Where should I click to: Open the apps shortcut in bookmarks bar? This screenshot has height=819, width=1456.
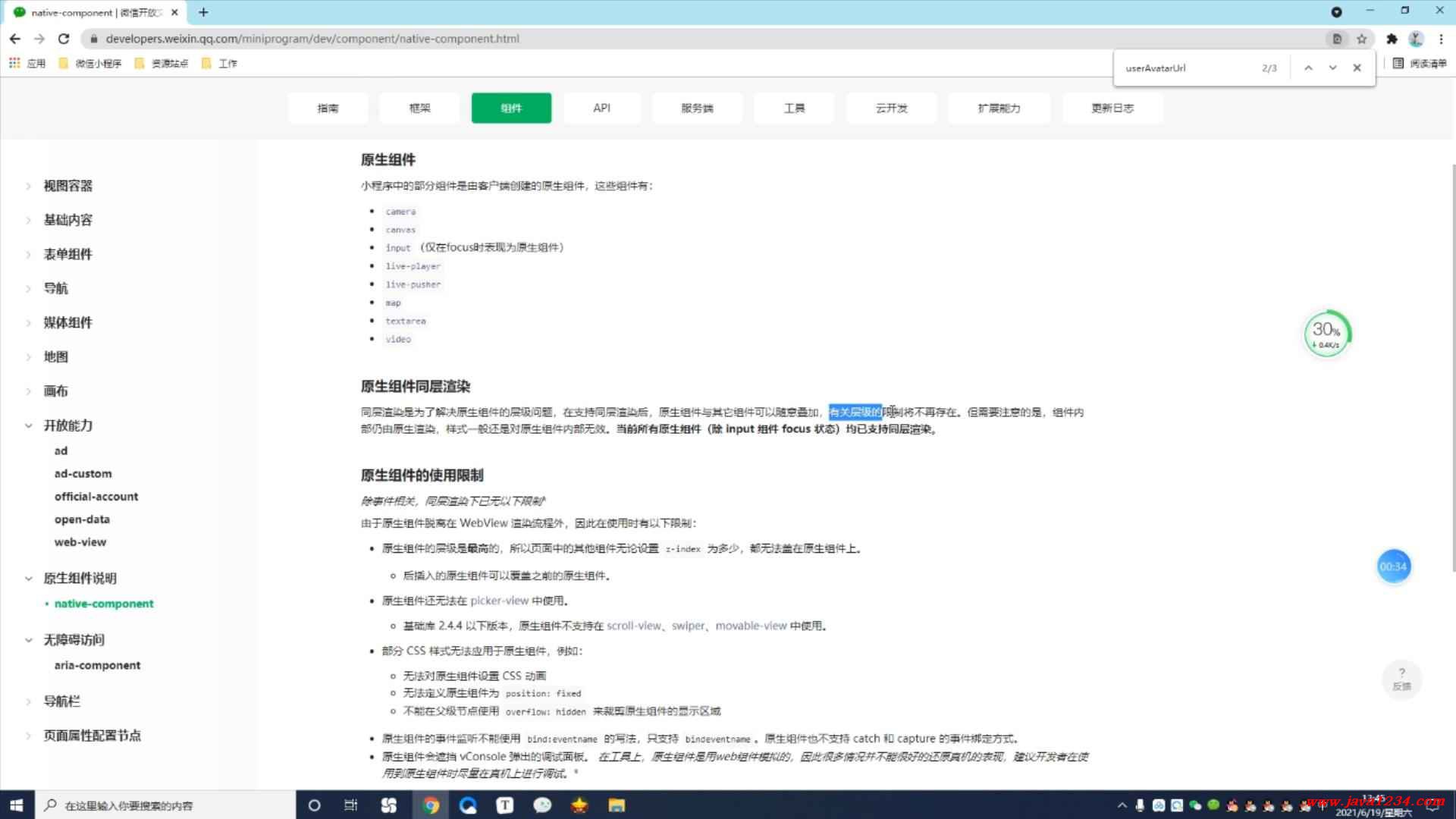[x=27, y=64]
